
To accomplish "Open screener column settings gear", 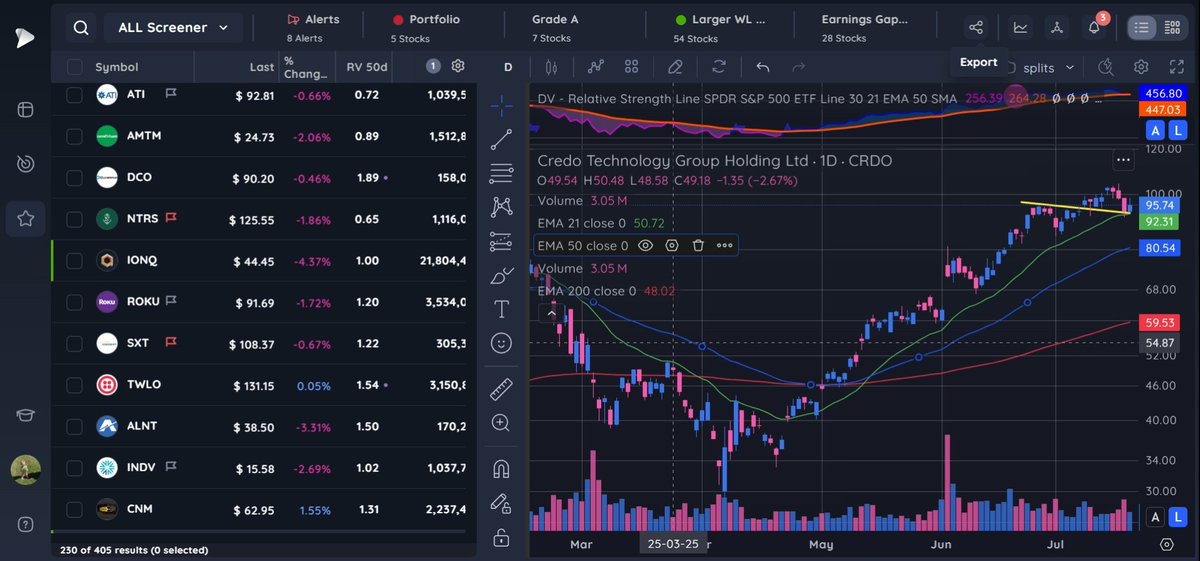I will tap(458, 66).
